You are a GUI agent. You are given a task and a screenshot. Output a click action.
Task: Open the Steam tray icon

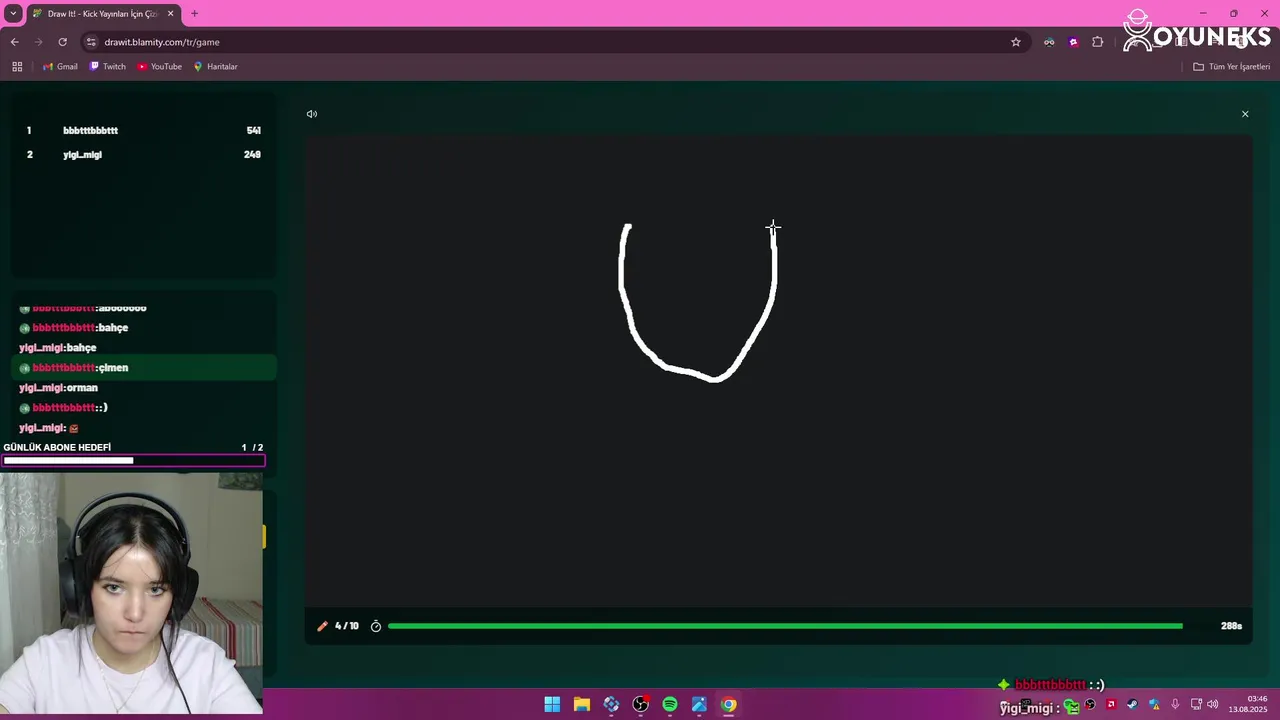click(x=1132, y=704)
